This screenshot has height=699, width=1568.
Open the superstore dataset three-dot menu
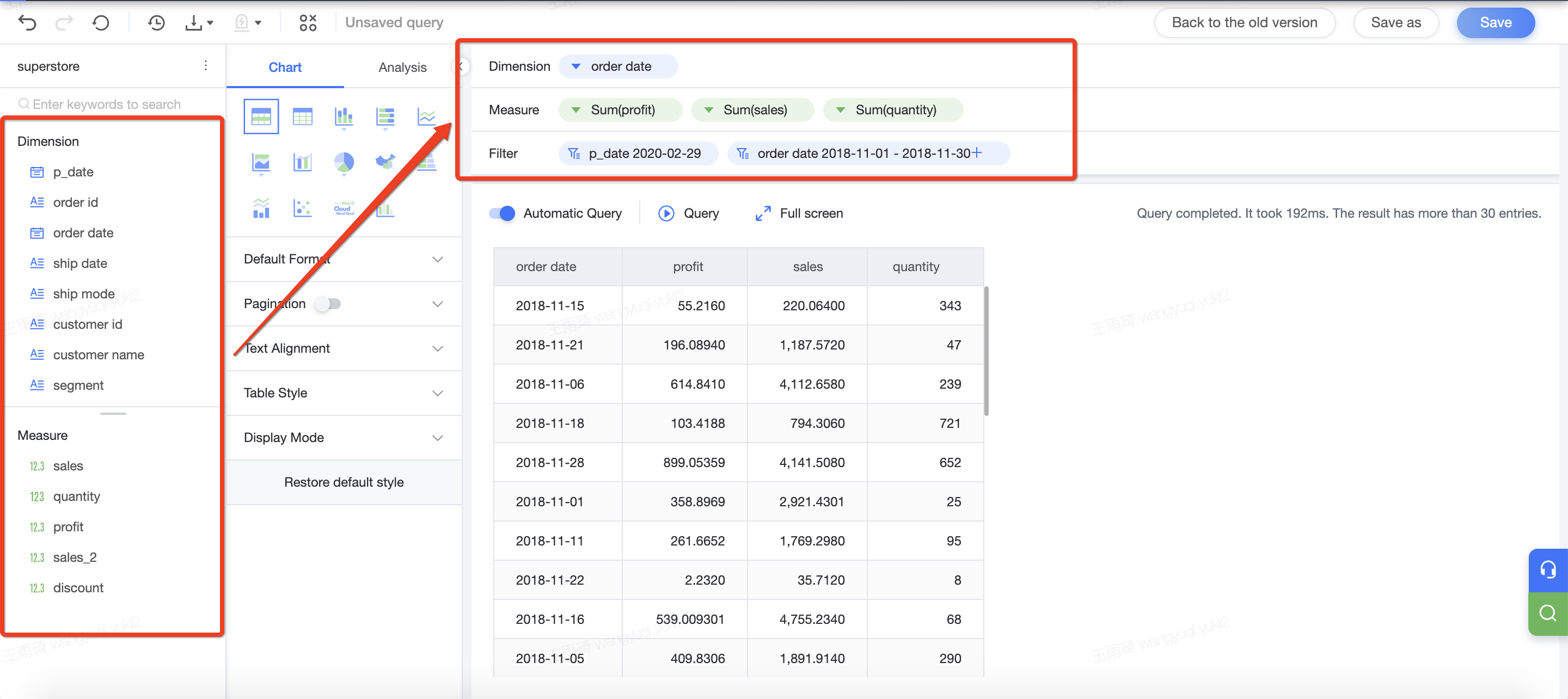[206, 66]
